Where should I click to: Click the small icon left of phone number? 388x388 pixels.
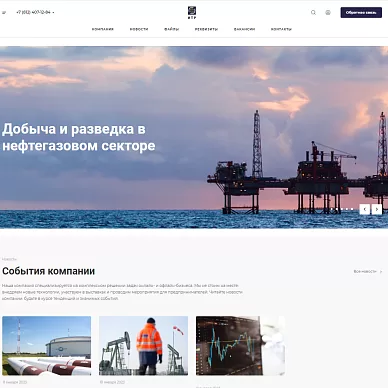click(x=4, y=13)
